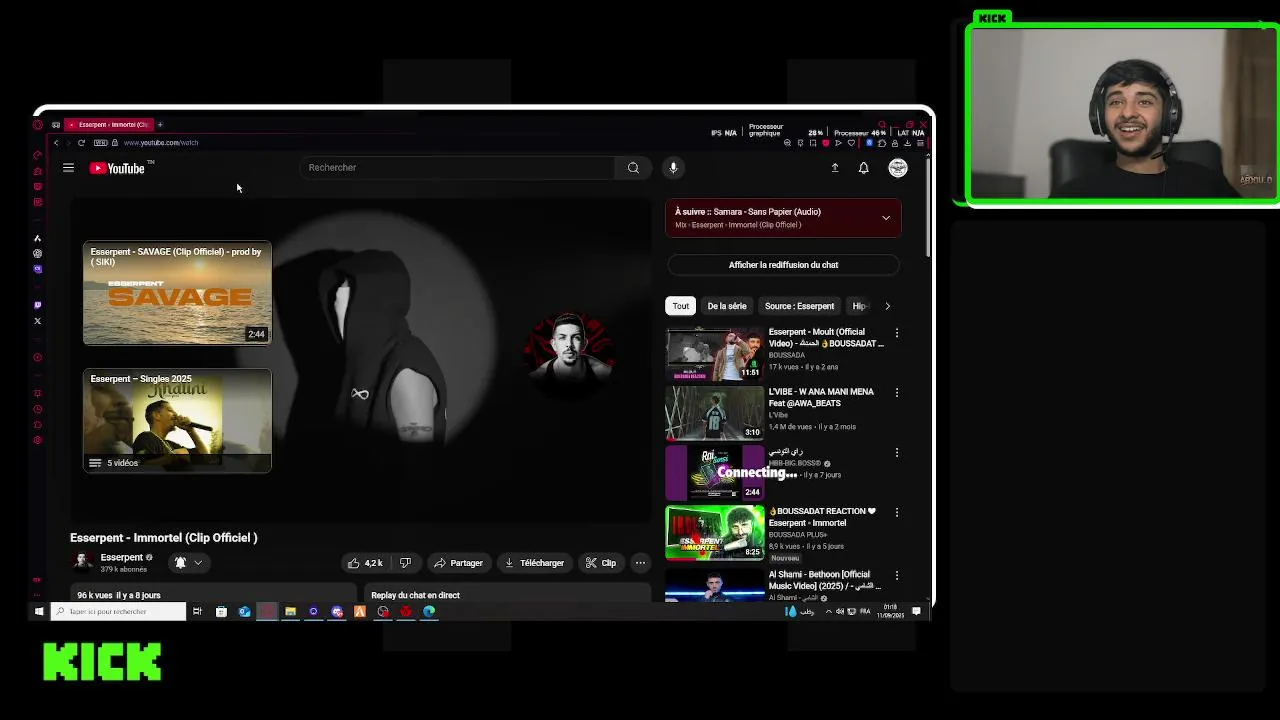Image resolution: width=1280 pixels, height=720 pixels.
Task: Open the YouTube create/upload icon
Action: click(x=835, y=168)
